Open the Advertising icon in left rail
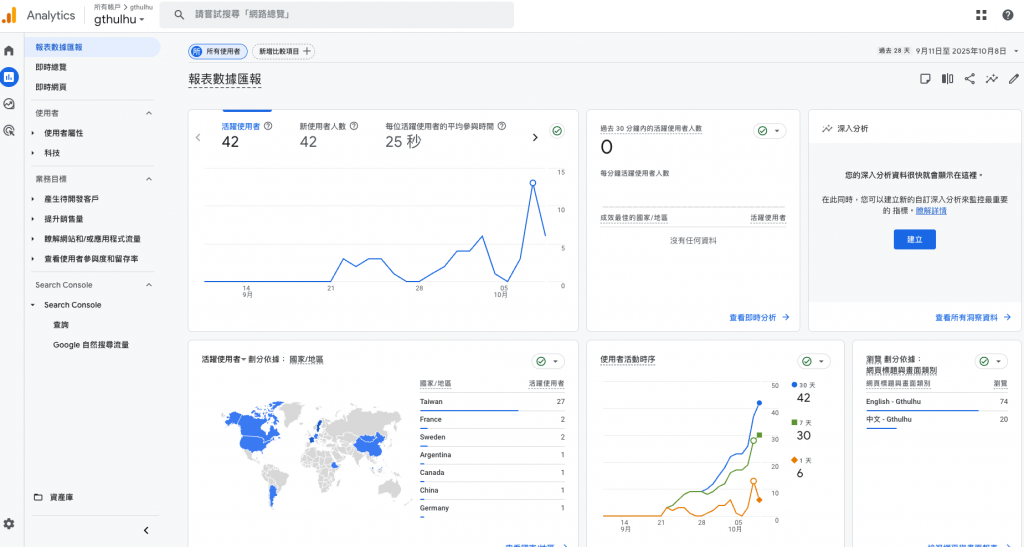This screenshot has height=547, width=1024. pos(9,130)
